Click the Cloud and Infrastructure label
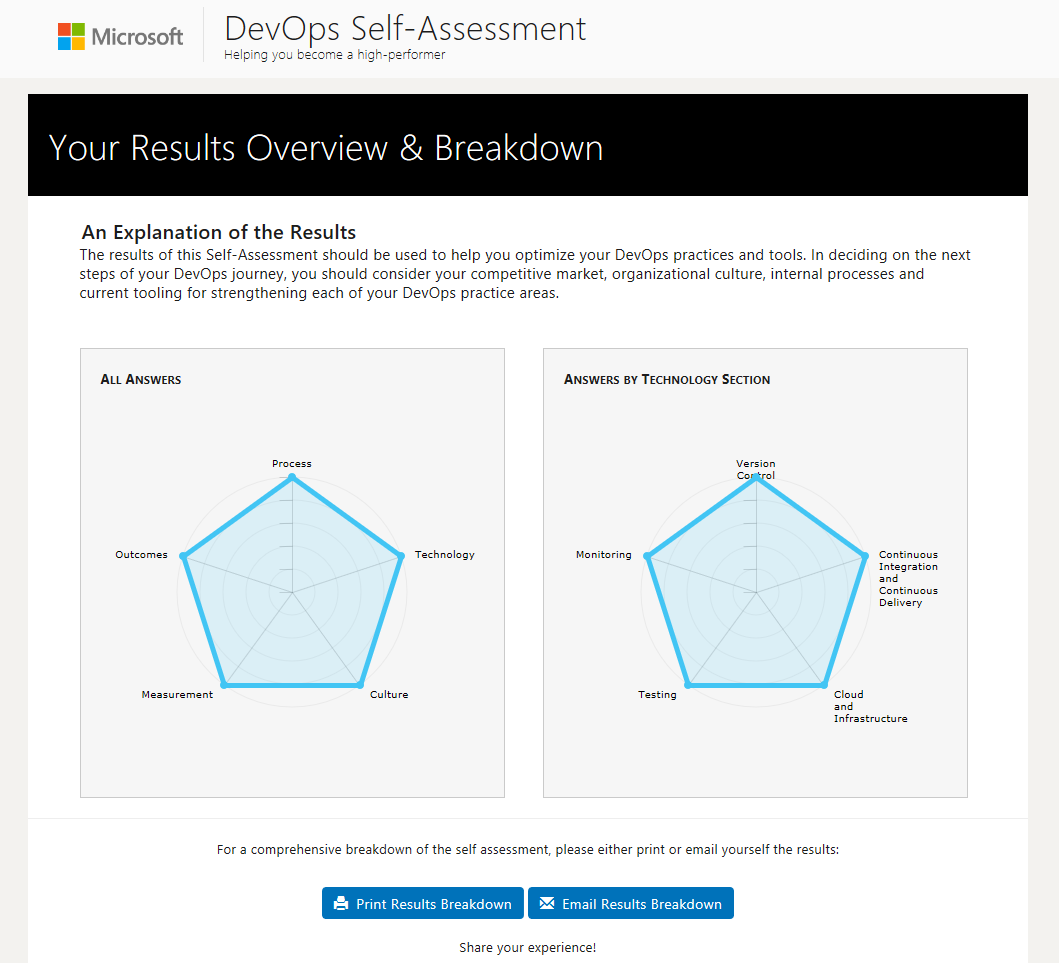The width and height of the screenshot is (1059, 963). coord(871,706)
